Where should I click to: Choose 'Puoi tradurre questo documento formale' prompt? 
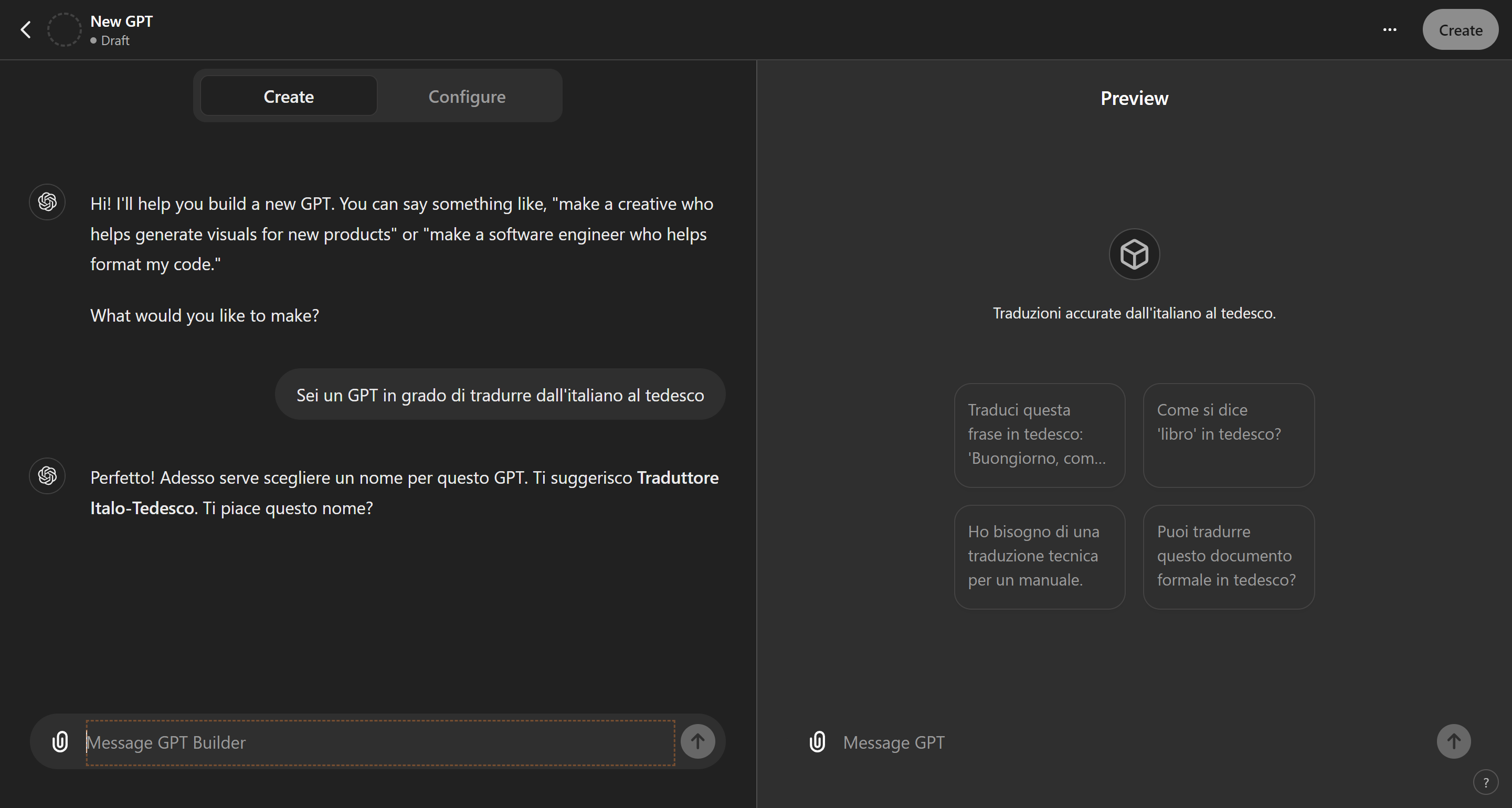click(x=1228, y=556)
